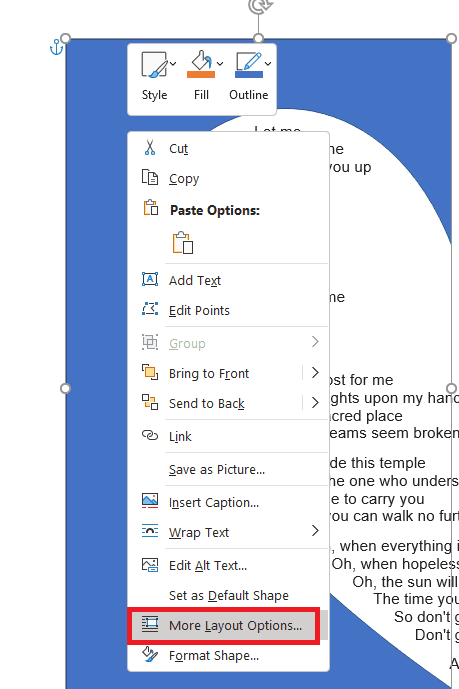Expand Bring to Front submenu arrow
The image size is (459, 689).
(315, 373)
